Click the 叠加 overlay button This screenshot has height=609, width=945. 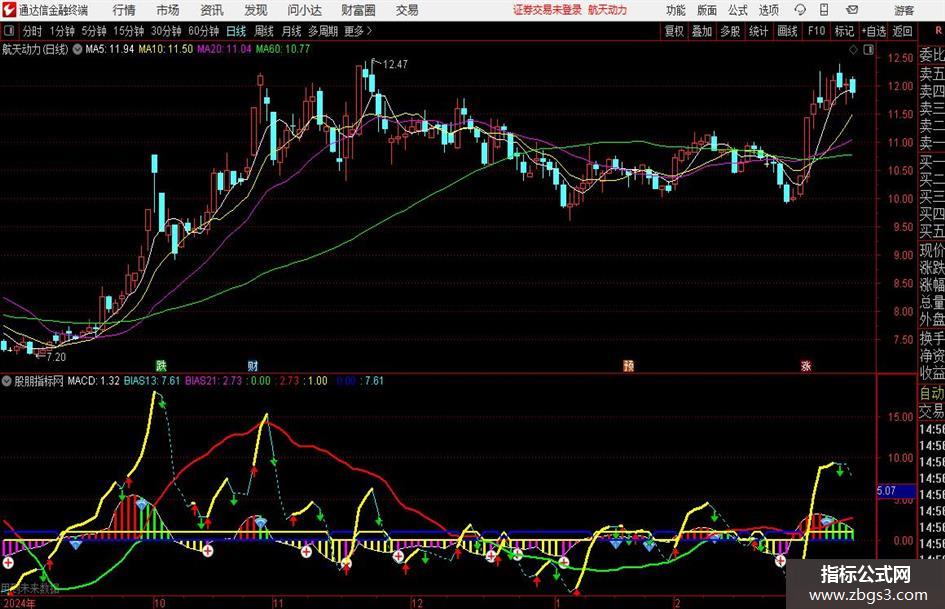click(x=702, y=31)
